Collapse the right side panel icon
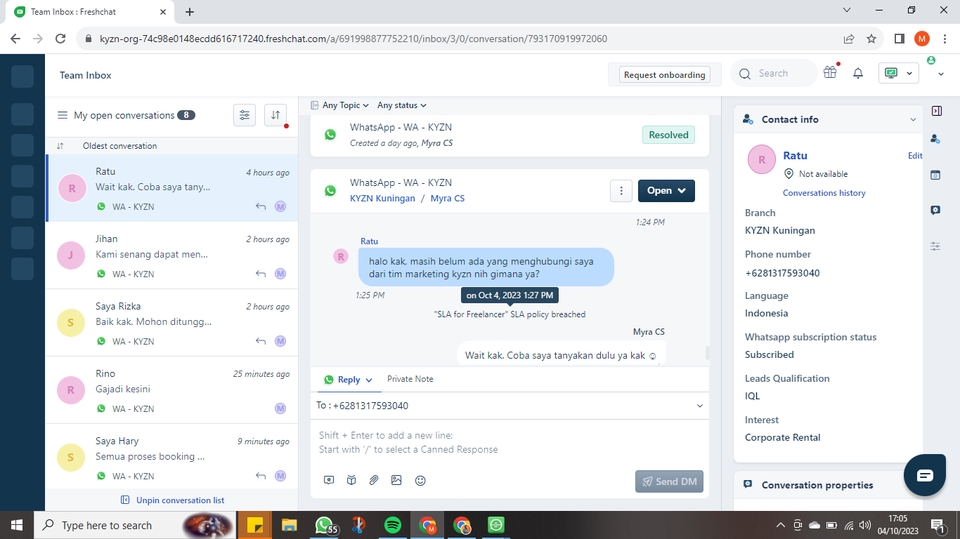The height and width of the screenshot is (539, 960). (x=936, y=111)
